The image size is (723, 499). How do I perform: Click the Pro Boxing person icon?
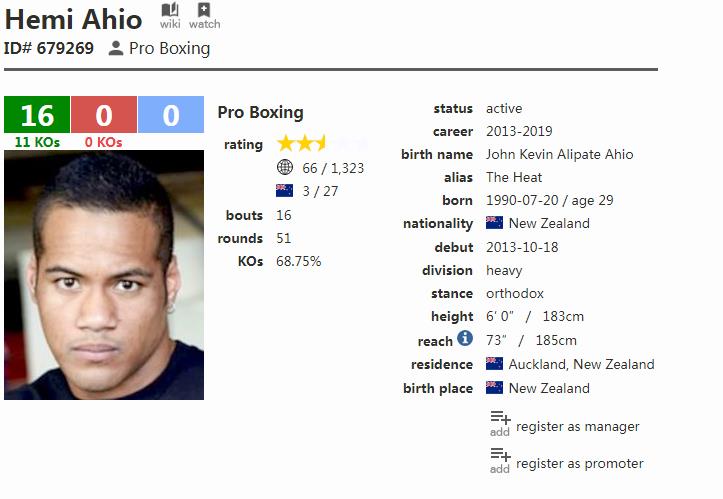pyautogui.click(x=116, y=48)
